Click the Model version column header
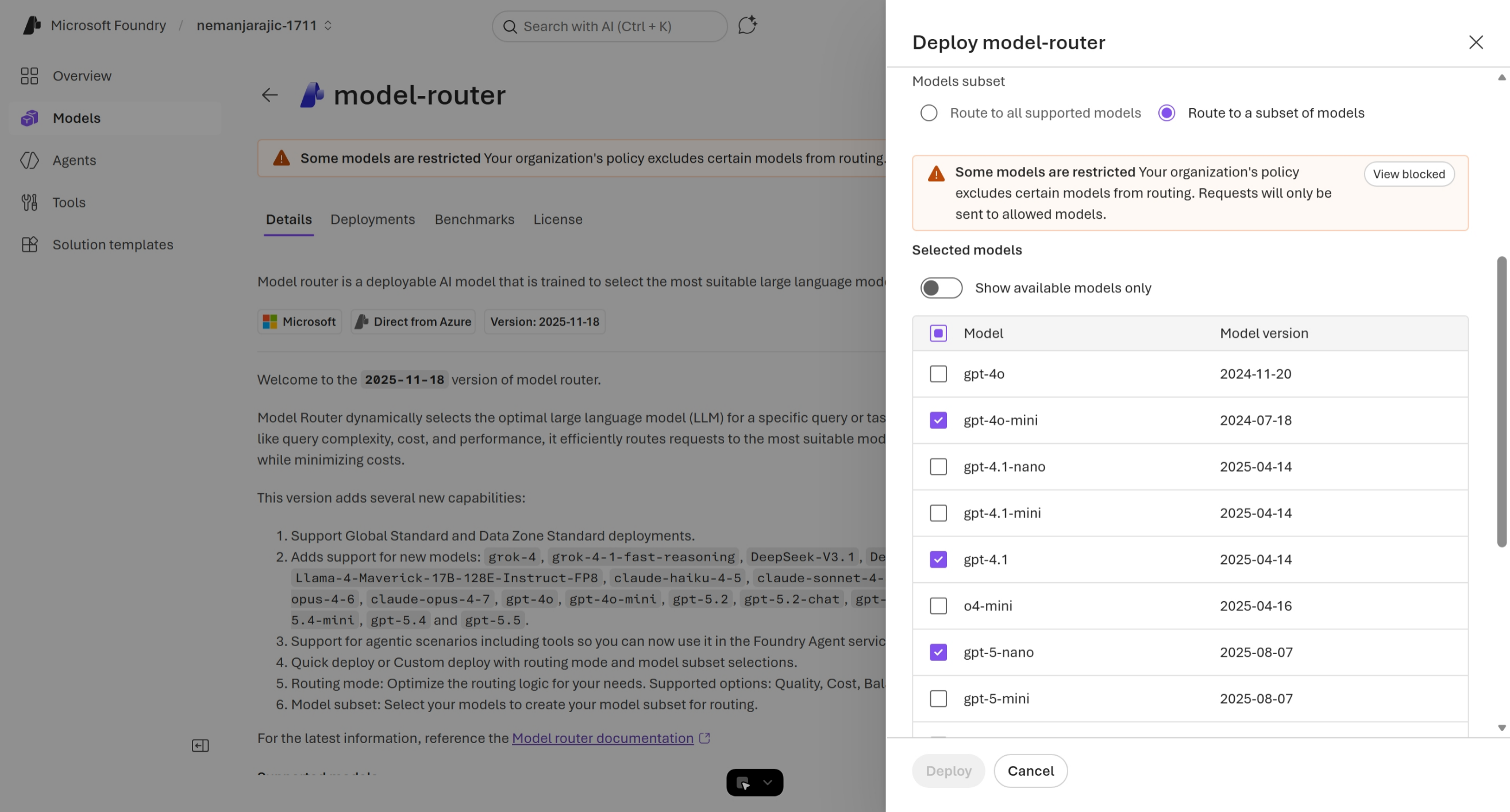Screen dimensions: 1510x812 pyautogui.click(x=1264, y=333)
